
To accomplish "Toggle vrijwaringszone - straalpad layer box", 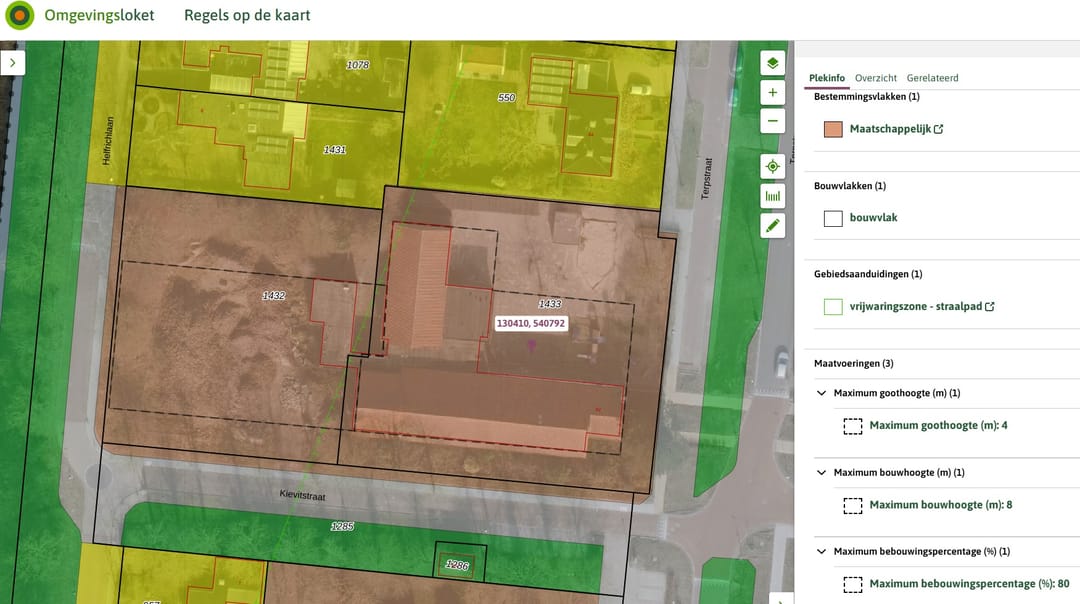I will coord(833,307).
